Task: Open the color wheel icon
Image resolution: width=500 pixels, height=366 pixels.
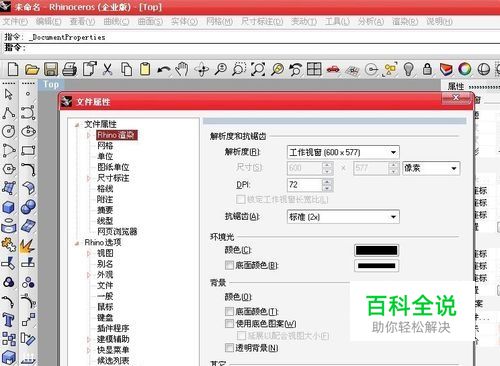Action: click(x=465, y=69)
